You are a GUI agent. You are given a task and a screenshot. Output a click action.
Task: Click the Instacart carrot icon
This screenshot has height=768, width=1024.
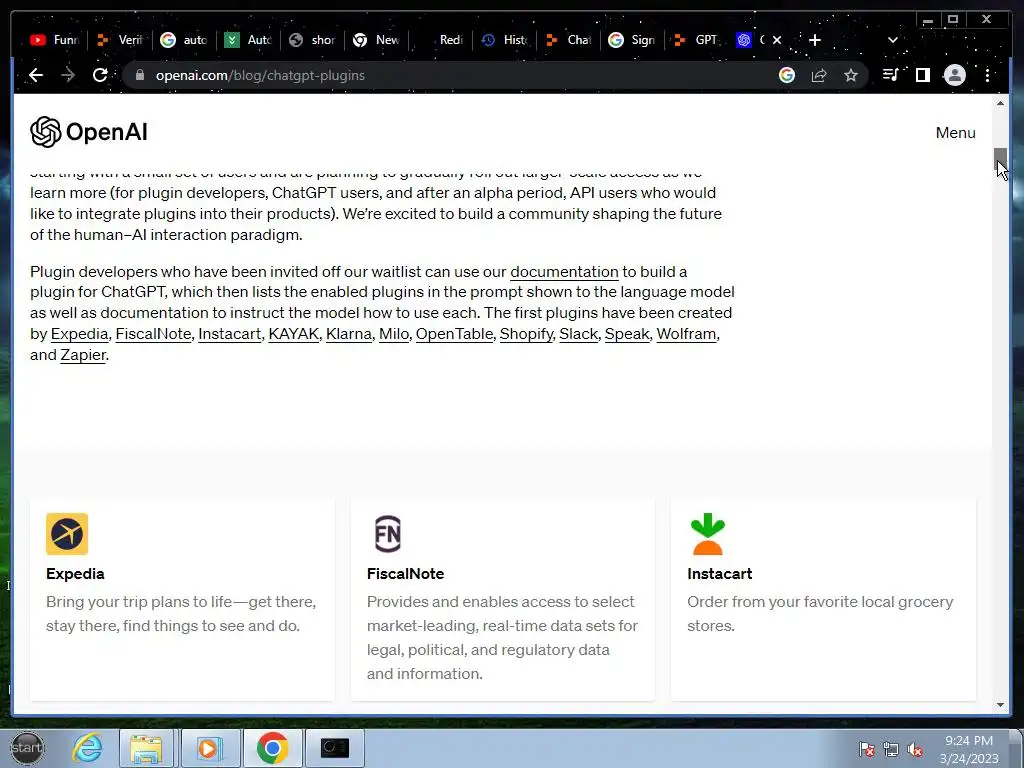point(707,534)
